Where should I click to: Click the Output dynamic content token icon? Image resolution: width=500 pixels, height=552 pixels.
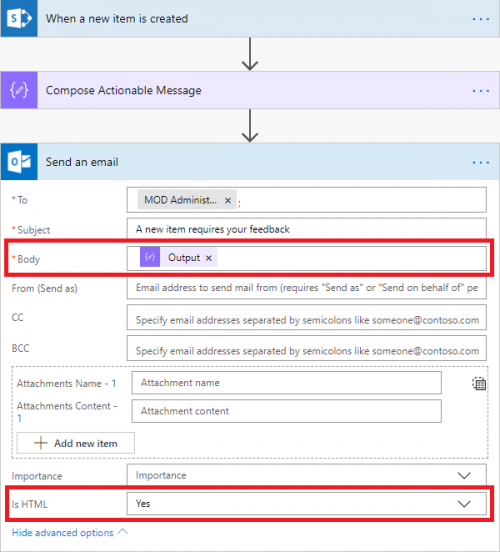pos(150,257)
